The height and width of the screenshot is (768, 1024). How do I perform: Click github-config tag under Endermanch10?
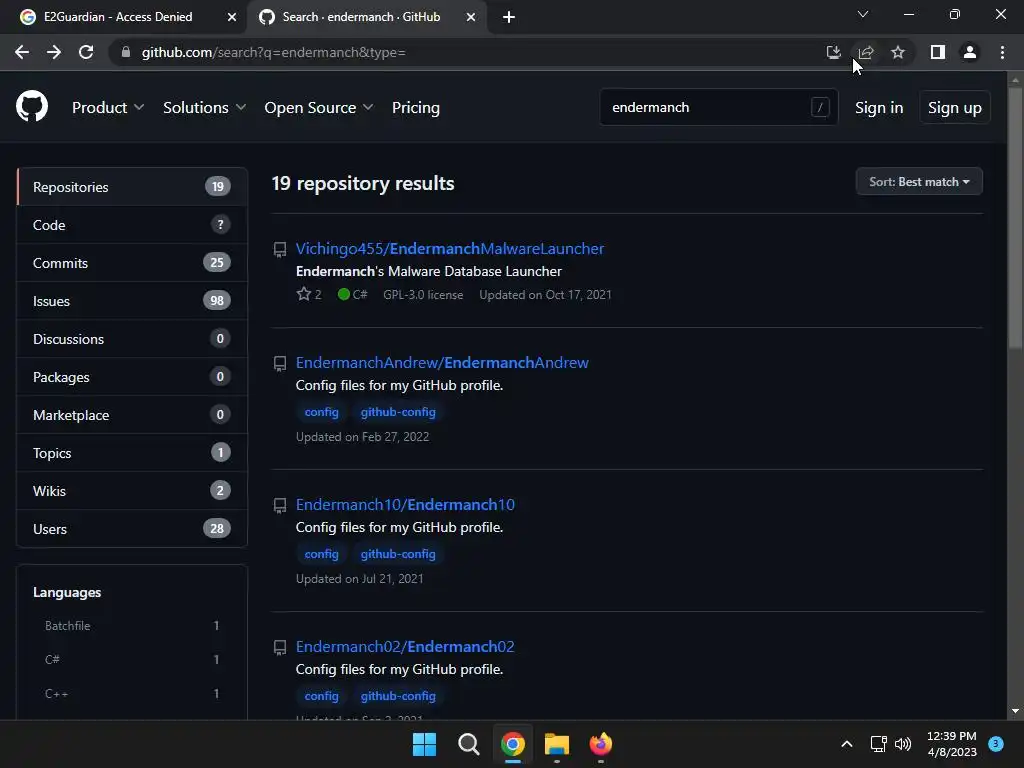(x=398, y=554)
